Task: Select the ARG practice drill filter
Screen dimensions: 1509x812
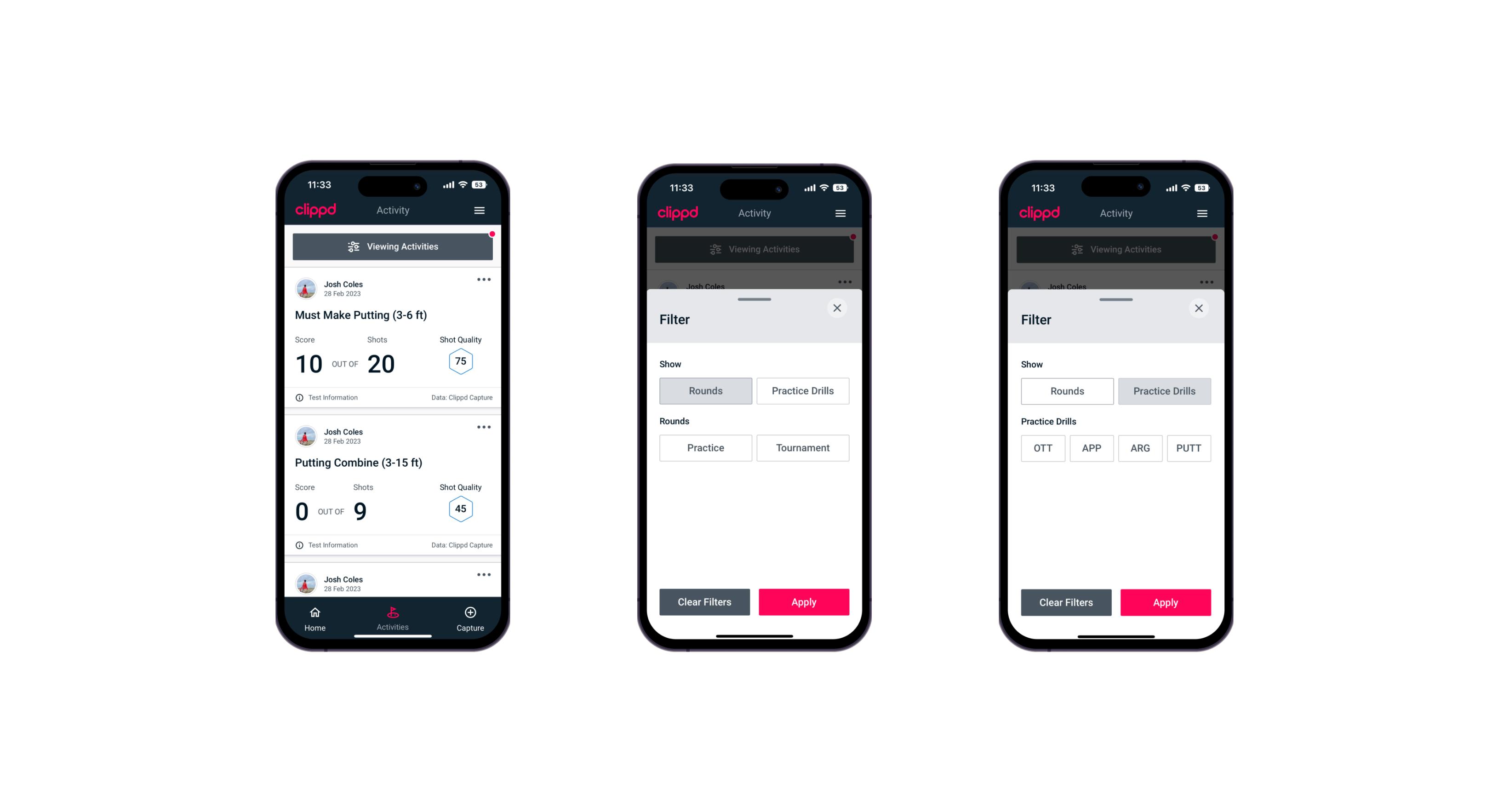Action: (x=1140, y=448)
